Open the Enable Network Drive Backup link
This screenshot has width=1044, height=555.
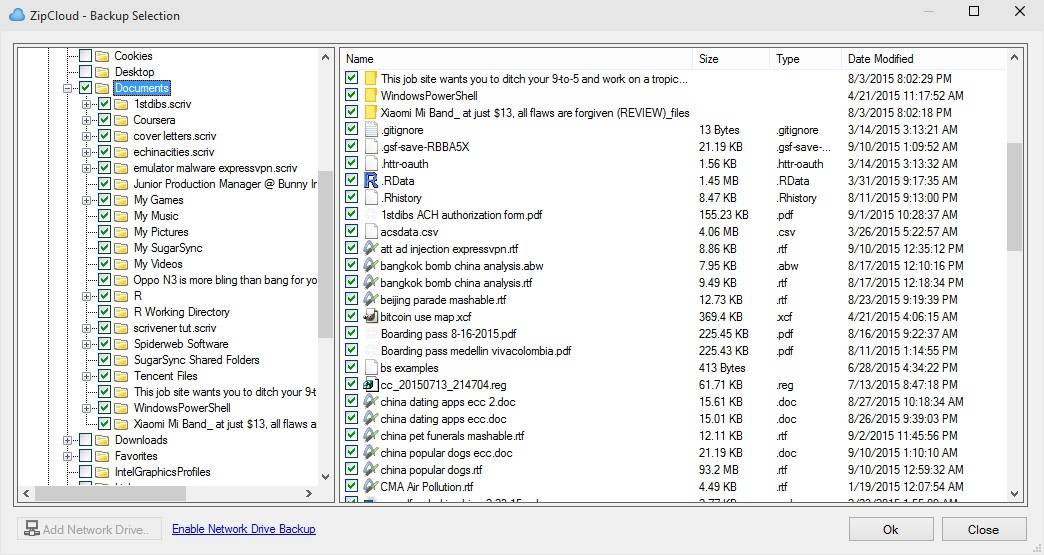click(x=244, y=529)
